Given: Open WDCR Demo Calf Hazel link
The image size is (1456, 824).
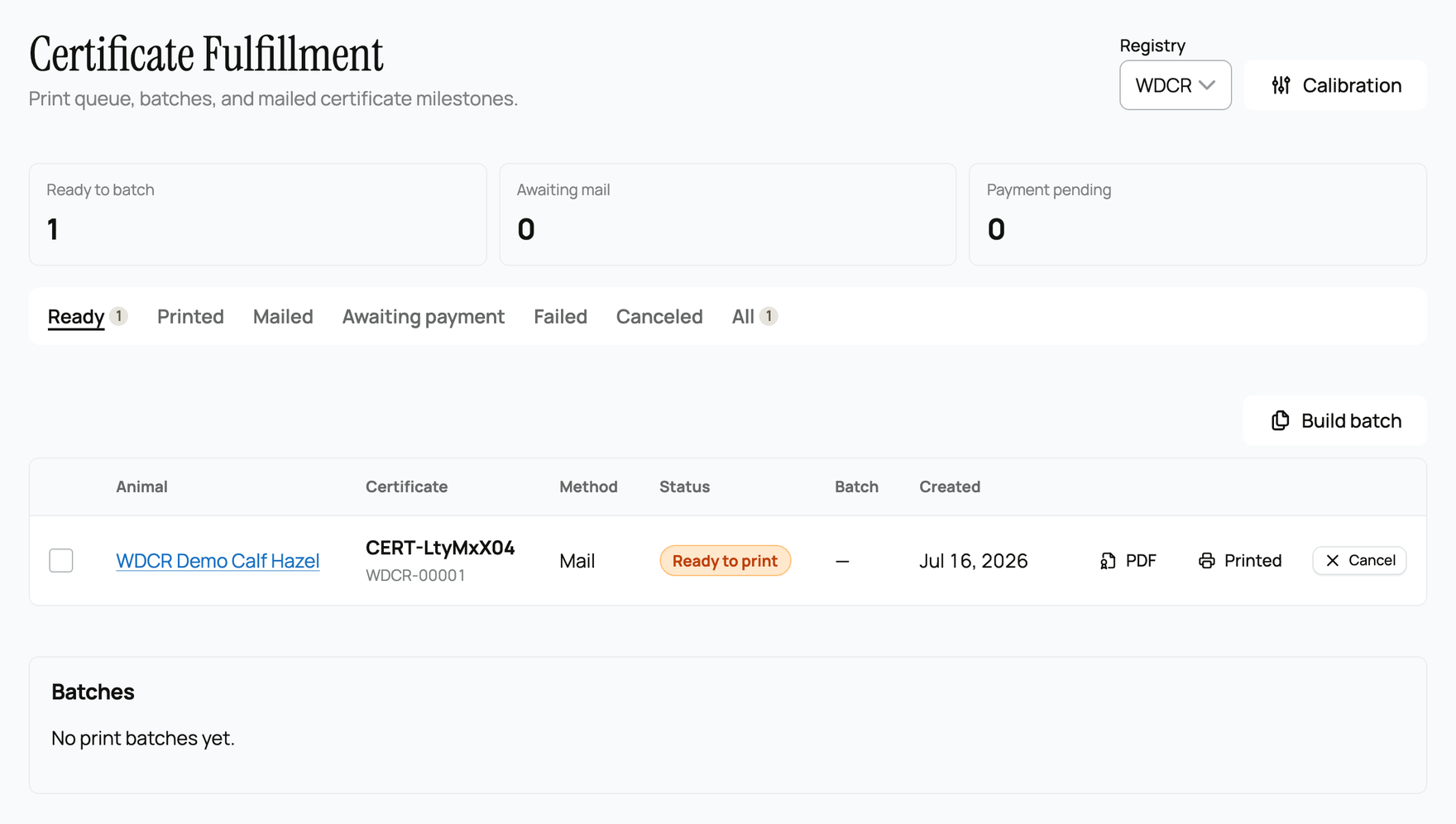Looking at the screenshot, I should pyautogui.click(x=218, y=561).
